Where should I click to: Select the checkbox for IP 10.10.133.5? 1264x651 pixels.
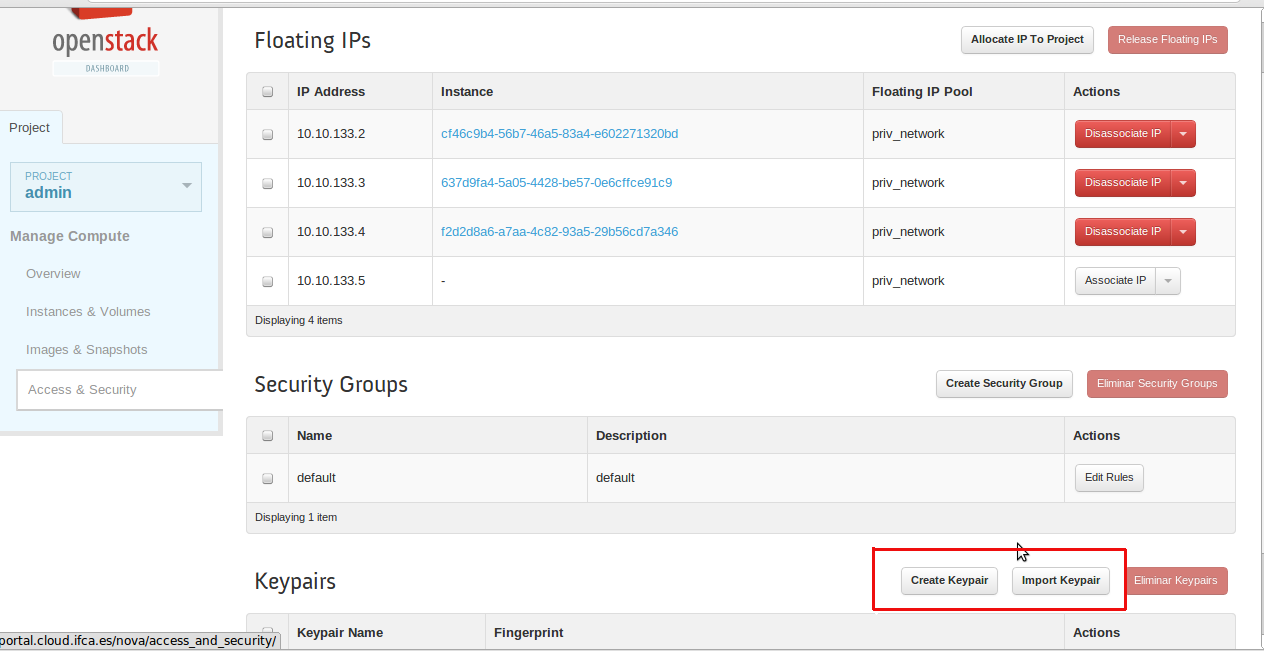(x=267, y=281)
